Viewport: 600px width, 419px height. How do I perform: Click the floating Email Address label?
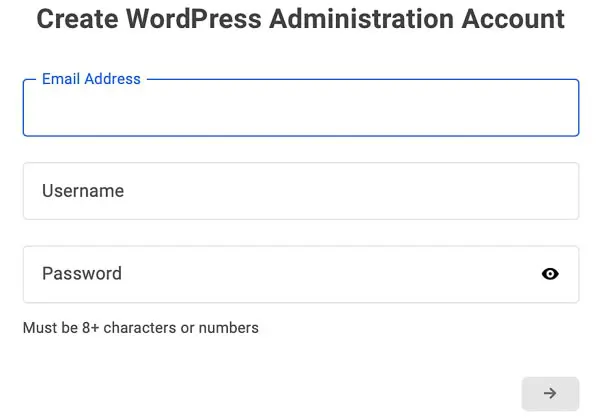coord(91,79)
